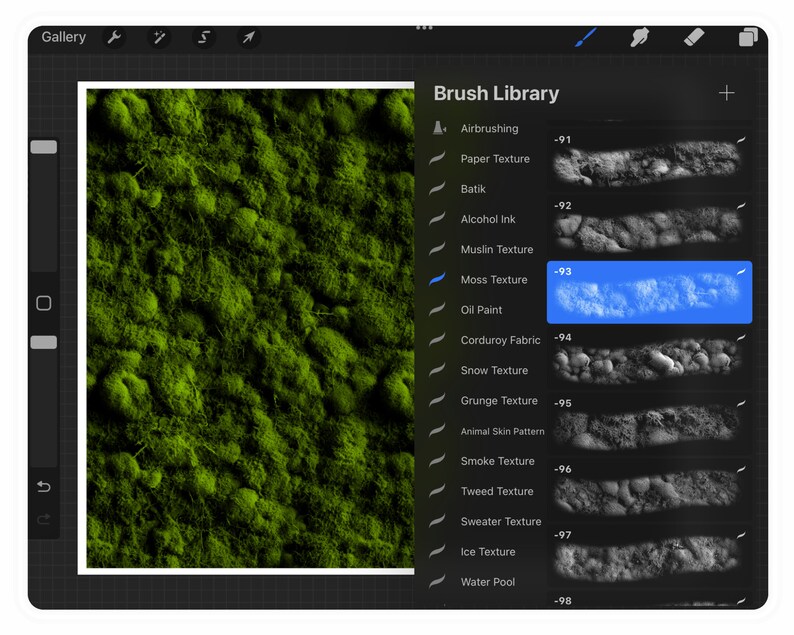
Task: Choose brush -92 preview
Action: click(x=649, y=227)
